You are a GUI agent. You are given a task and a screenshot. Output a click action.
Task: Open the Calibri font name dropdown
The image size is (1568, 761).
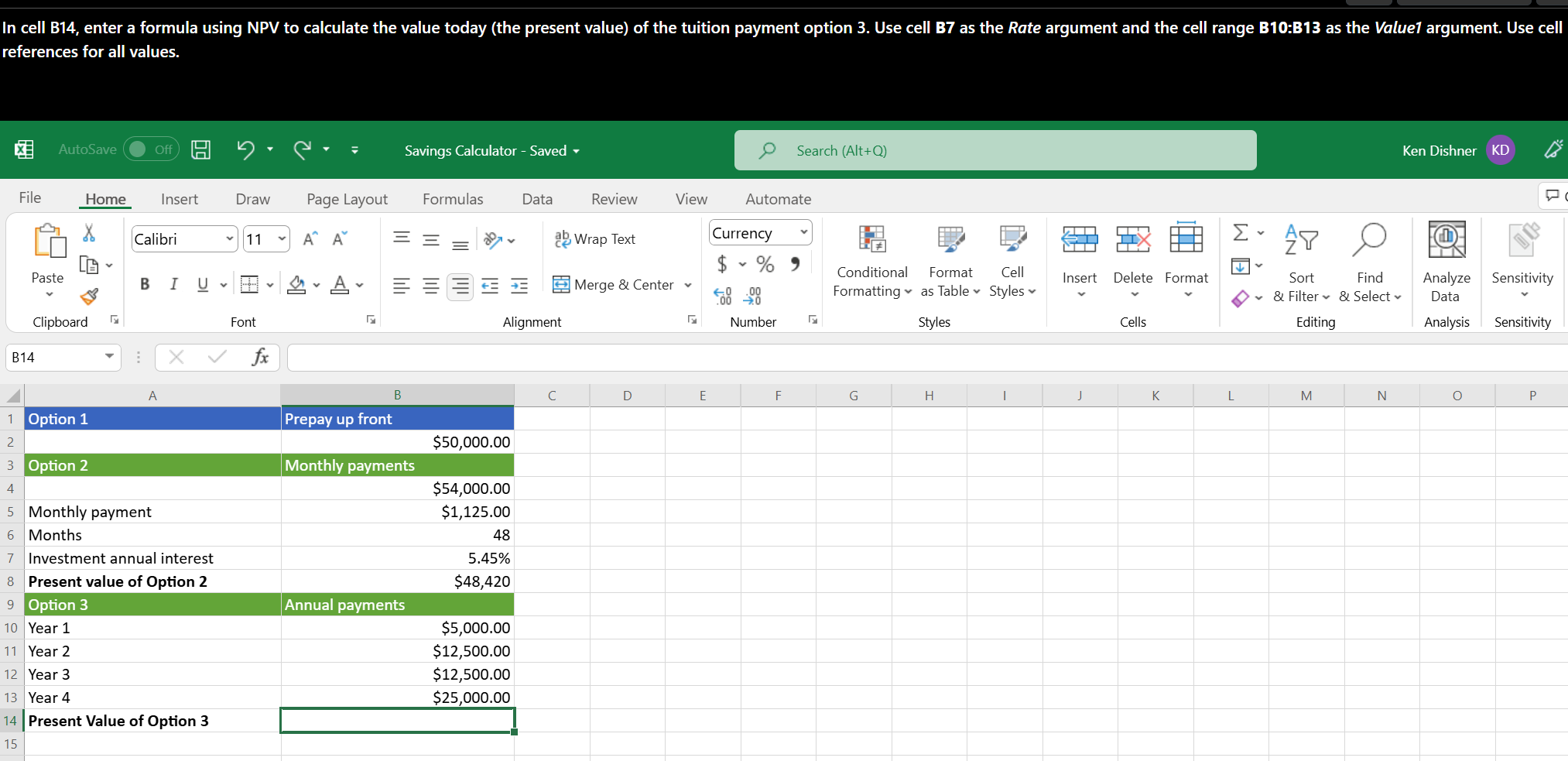[229, 238]
